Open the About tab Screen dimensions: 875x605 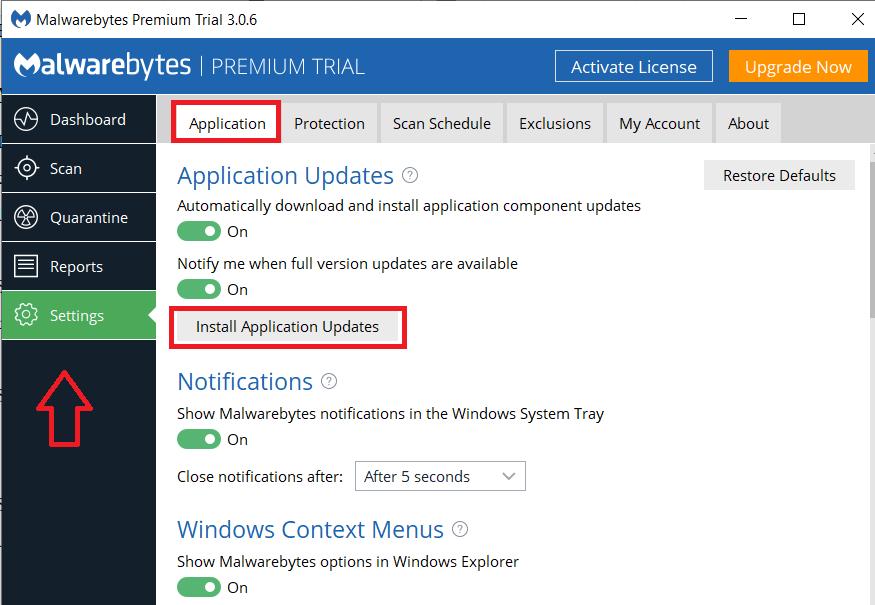click(748, 123)
